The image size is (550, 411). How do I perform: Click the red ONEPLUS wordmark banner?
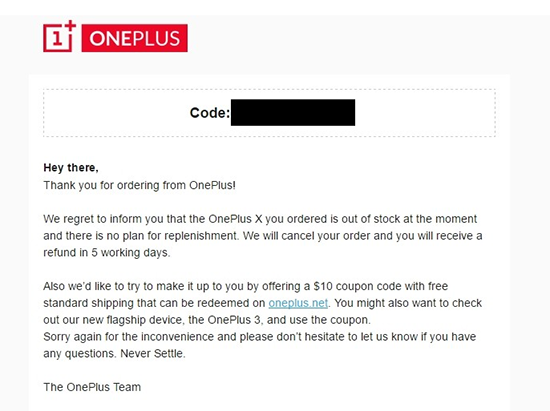[135, 38]
